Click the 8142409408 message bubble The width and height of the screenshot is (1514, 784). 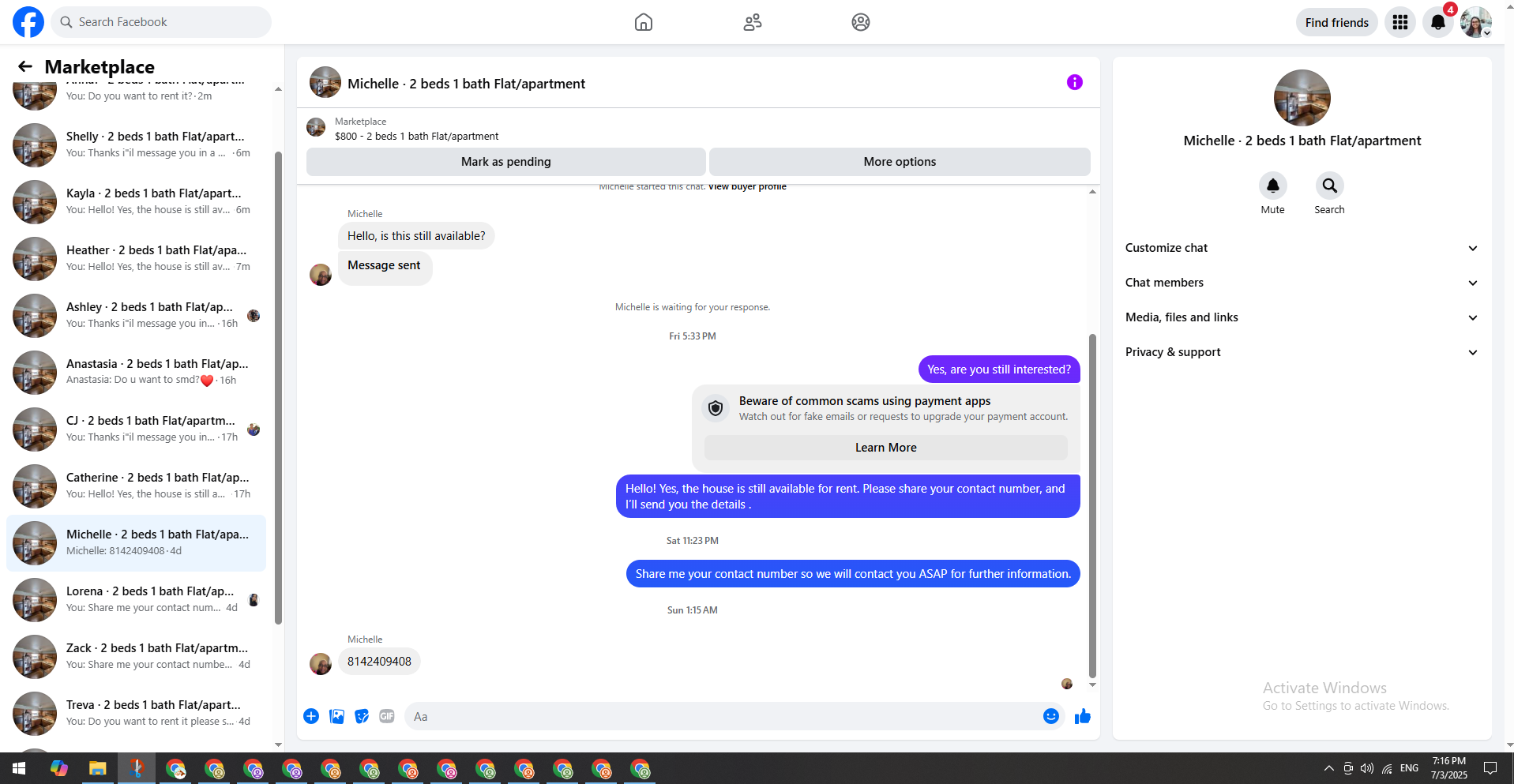click(379, 662)
